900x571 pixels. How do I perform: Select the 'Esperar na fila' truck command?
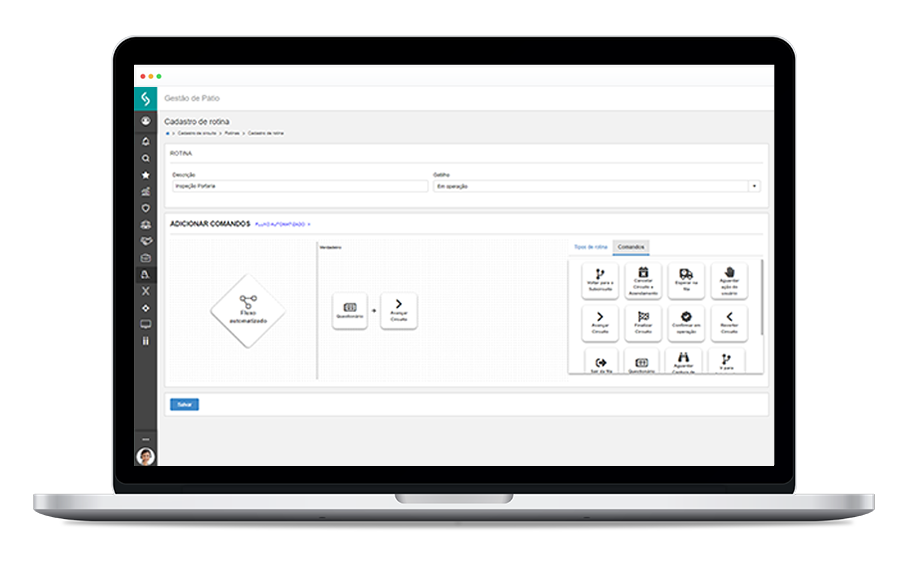[685, 279]
